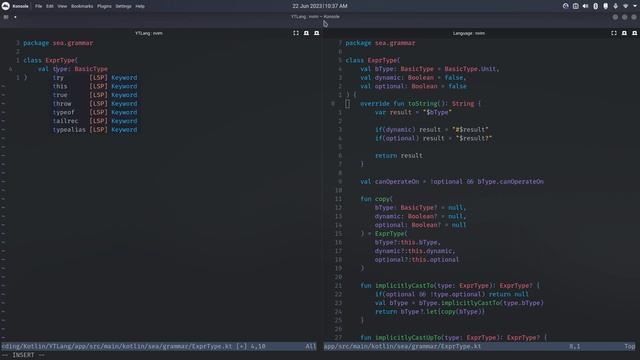The image size is (640, 360).
Task: Open the Edit menu
Action: click(x=50, y=6)
